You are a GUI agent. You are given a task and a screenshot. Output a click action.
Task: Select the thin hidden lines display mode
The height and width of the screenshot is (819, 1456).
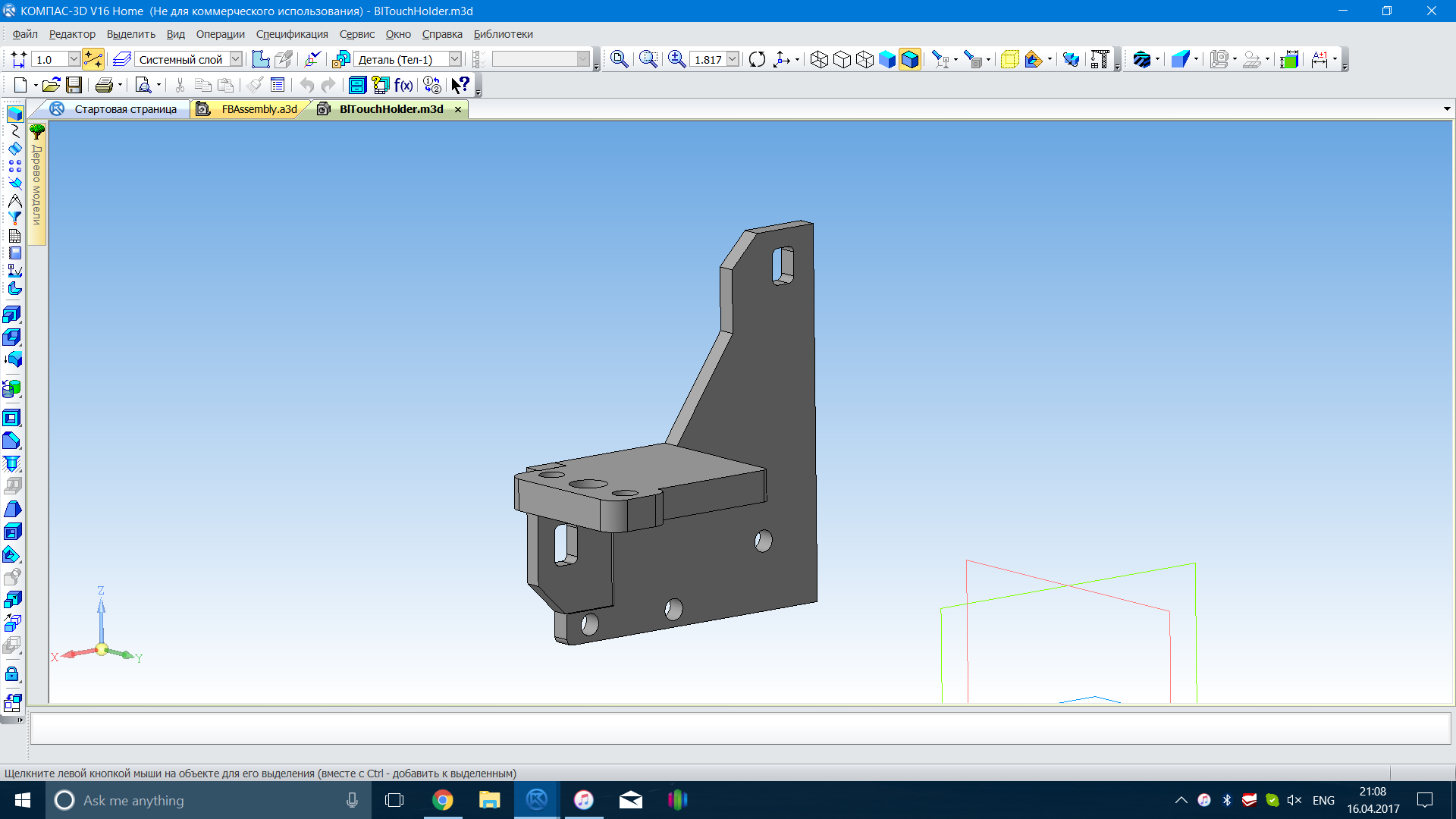point(864,59)
